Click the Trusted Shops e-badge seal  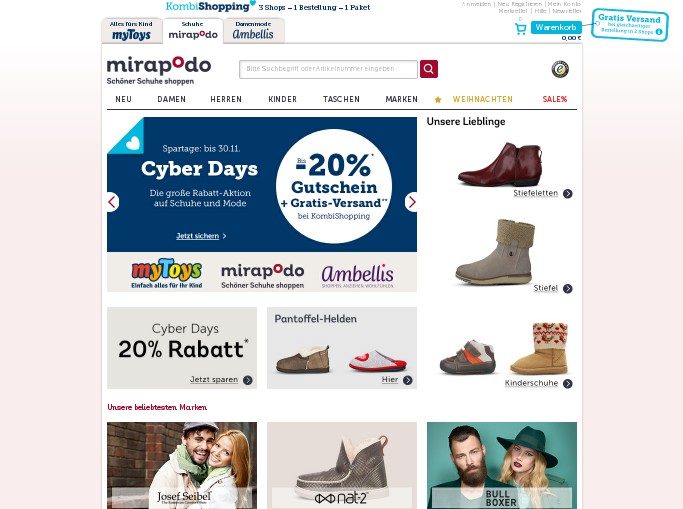(560, 69)
